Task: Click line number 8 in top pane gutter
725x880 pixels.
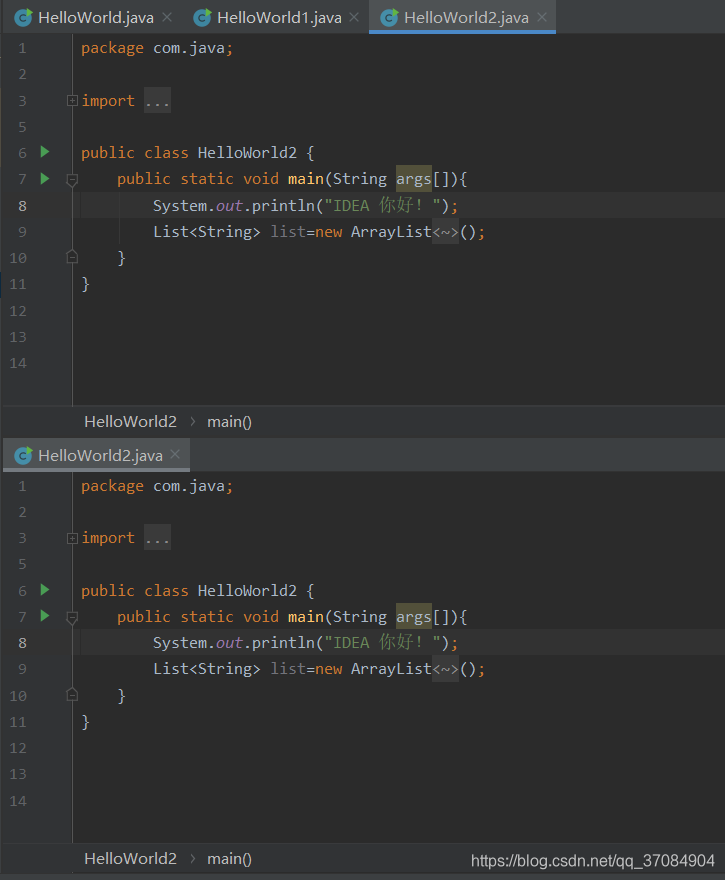Action: pyautogui.click(x=22, y=206)
